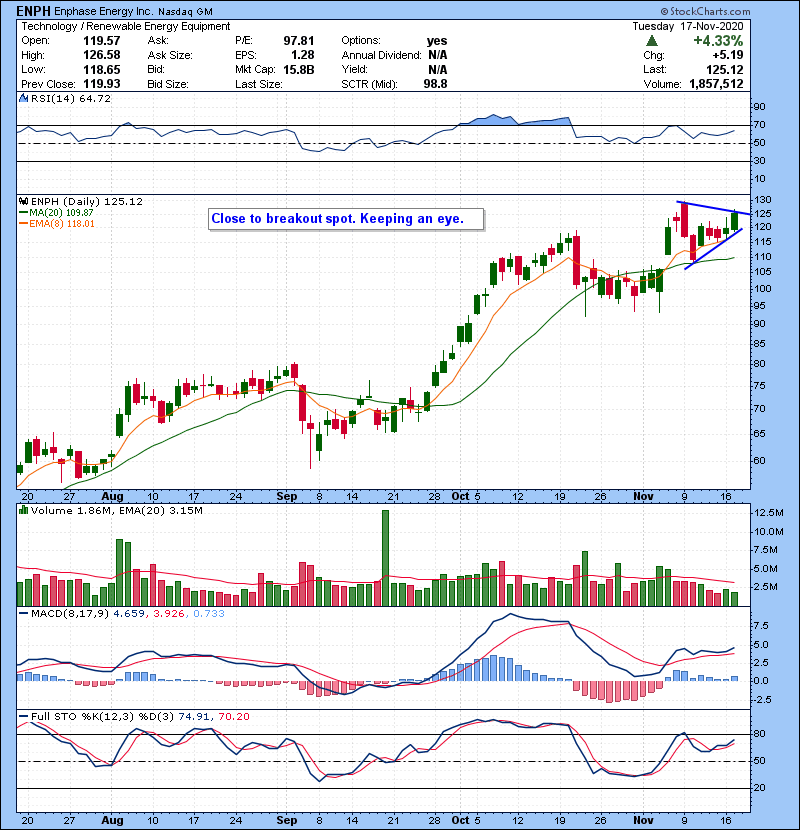Click the 'Nov' label on the price chart axis
Screen dimensions: 800x830
pyautogui.click(x=643, y=496)
